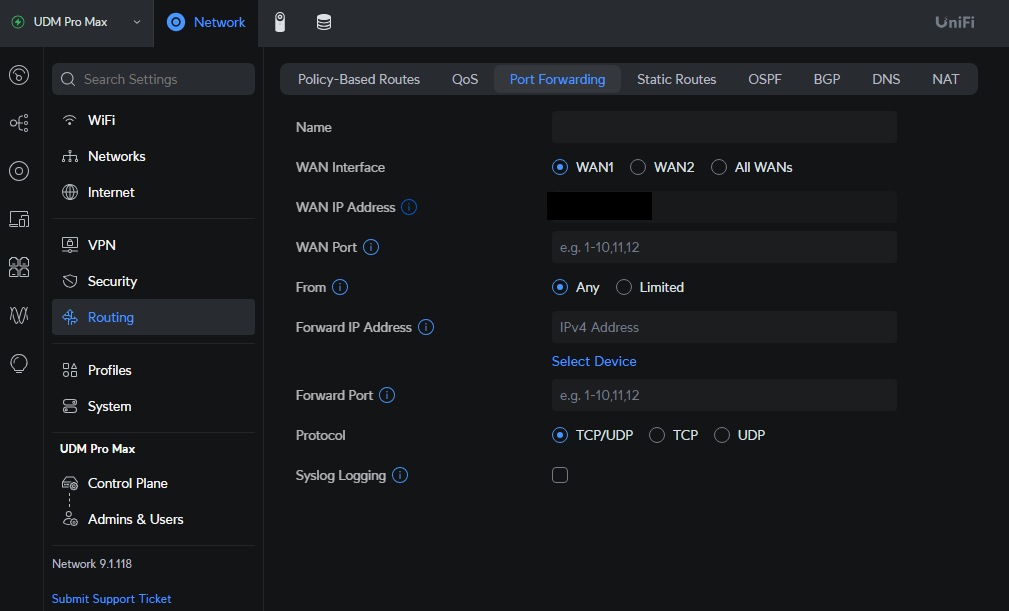Switch to the BGP tab
The image size is (1009, 611).
(x=826, y=79)
